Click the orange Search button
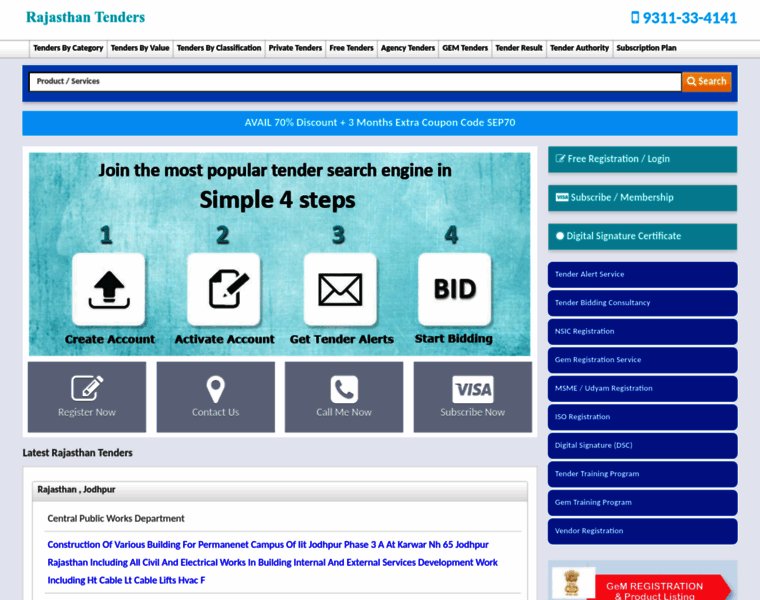Viewport: 760px width, 600px height. (707, 81)
